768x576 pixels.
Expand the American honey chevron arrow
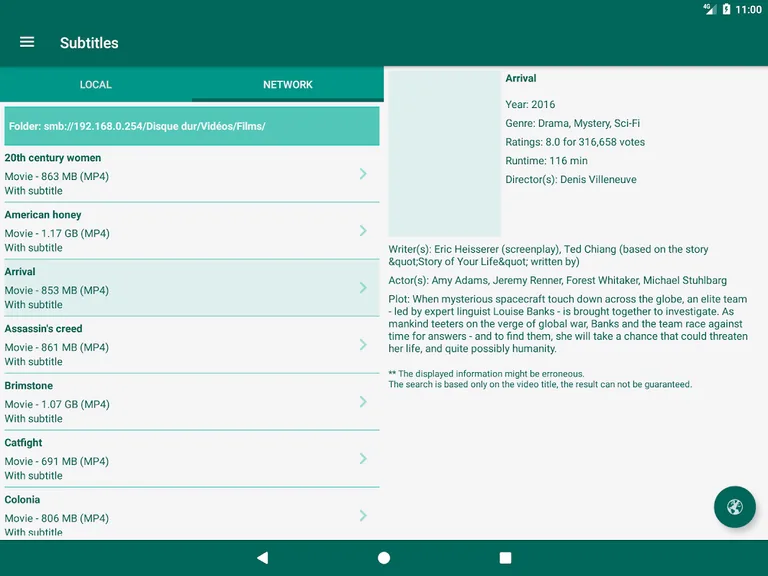tap(363, 231)
